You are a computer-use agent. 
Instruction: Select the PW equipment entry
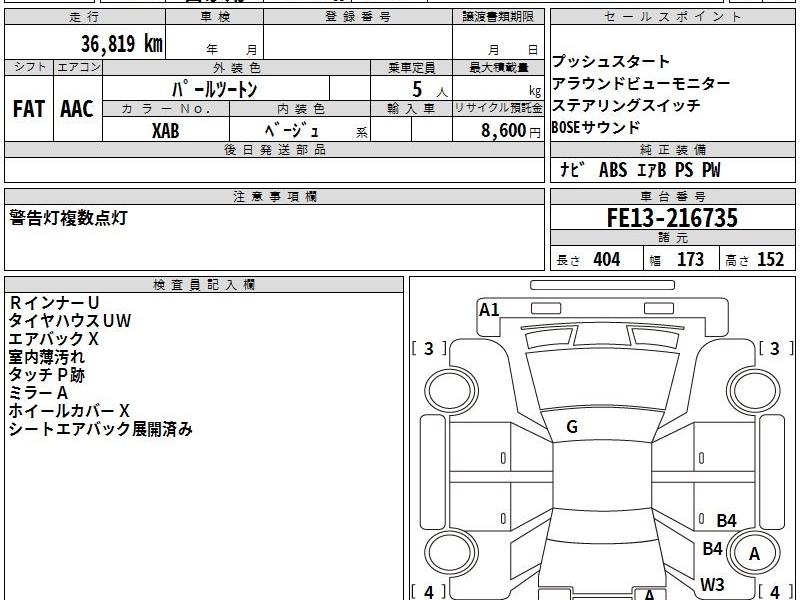[711, 170]
